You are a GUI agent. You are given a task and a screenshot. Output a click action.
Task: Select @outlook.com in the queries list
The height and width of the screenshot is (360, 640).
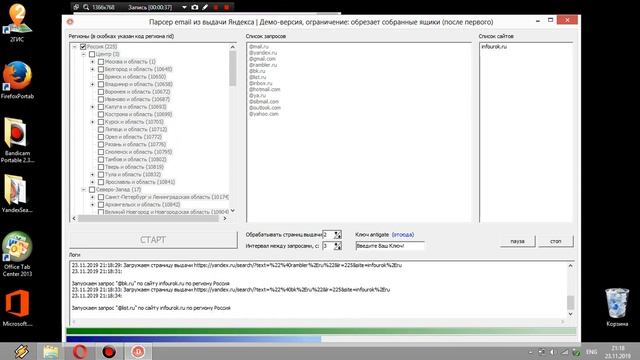coord(265,108)
